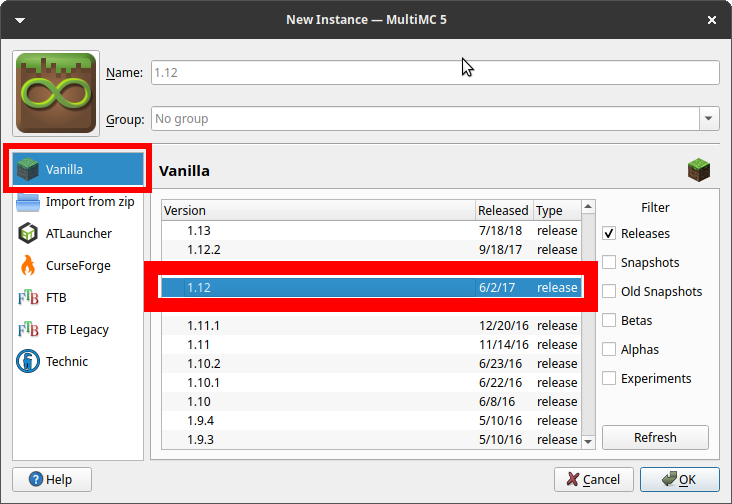Select version 1.9.3 row
This screenshot has width=732, height=504.
click(372, 440)
